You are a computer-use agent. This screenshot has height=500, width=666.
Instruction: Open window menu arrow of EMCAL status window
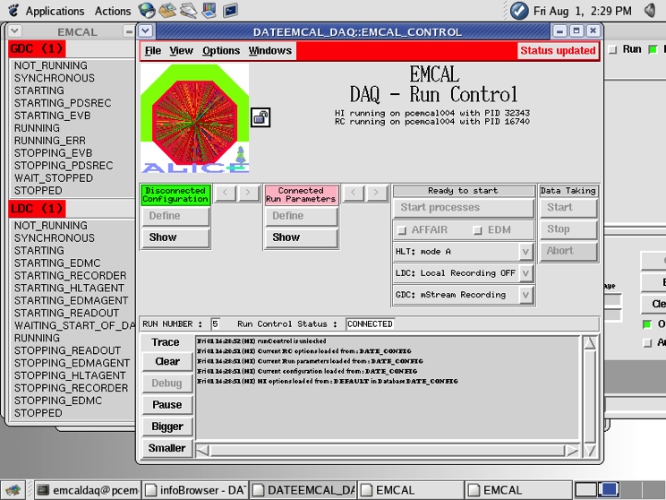[x=15, y=31]
